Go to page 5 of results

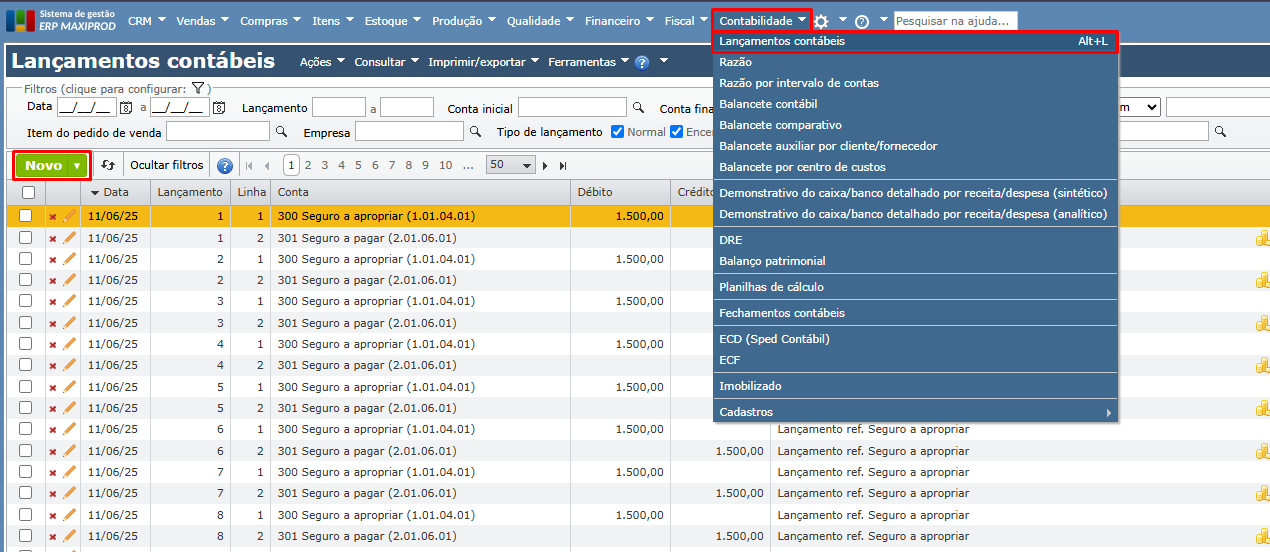click(359, 166)
